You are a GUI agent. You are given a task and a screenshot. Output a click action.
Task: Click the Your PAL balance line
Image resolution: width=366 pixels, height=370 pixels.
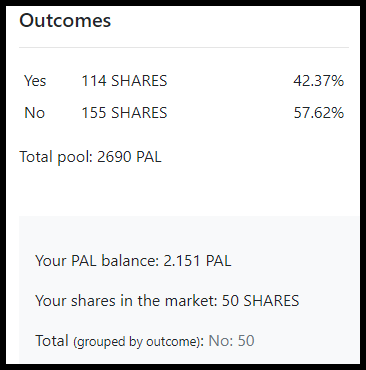coord(133,260)
